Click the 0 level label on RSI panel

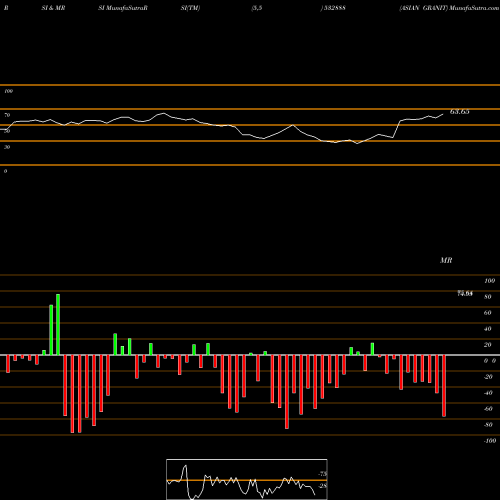tap(5, 171)
